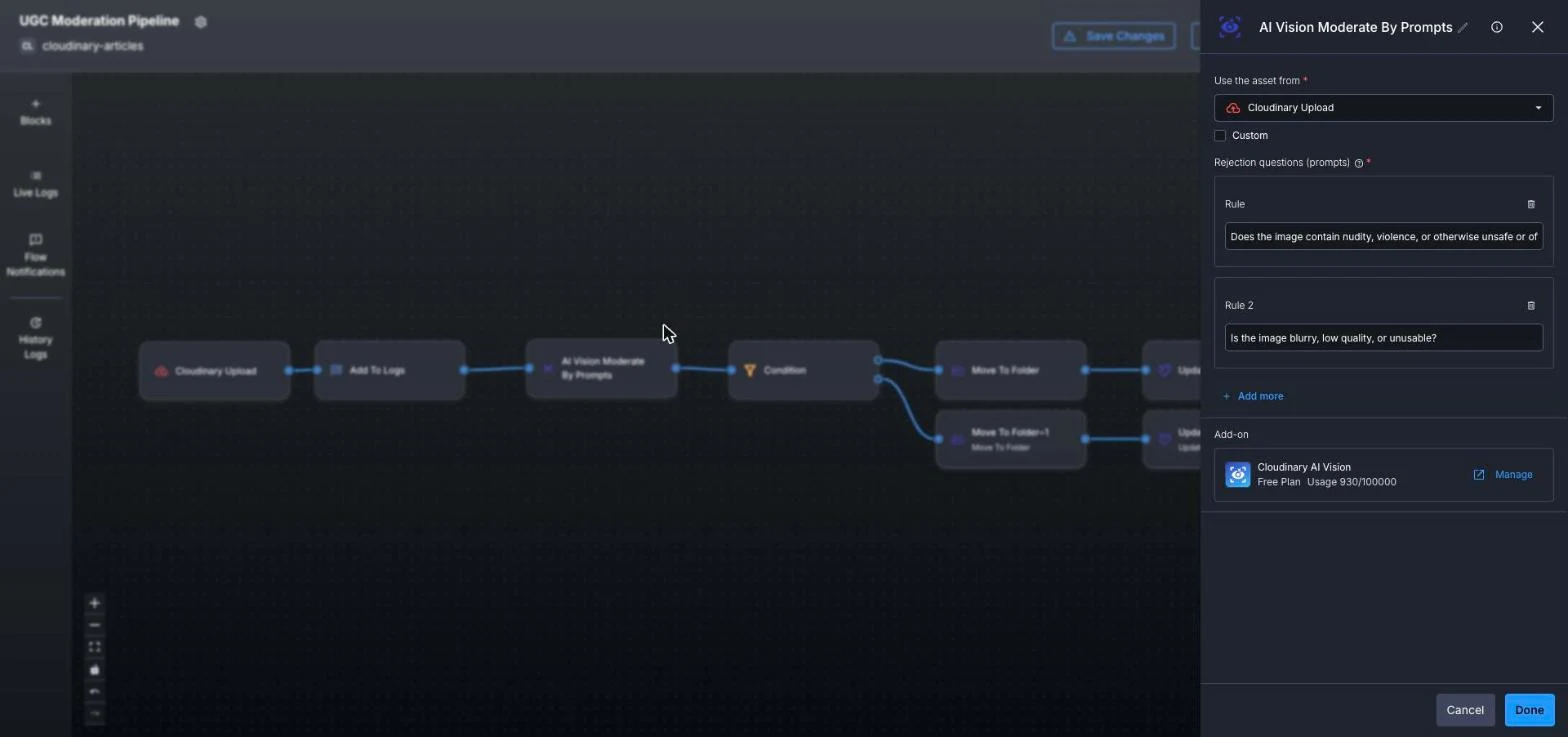
Task: Delete the first Rule with trash icon
Action: tap(1531, 204)
